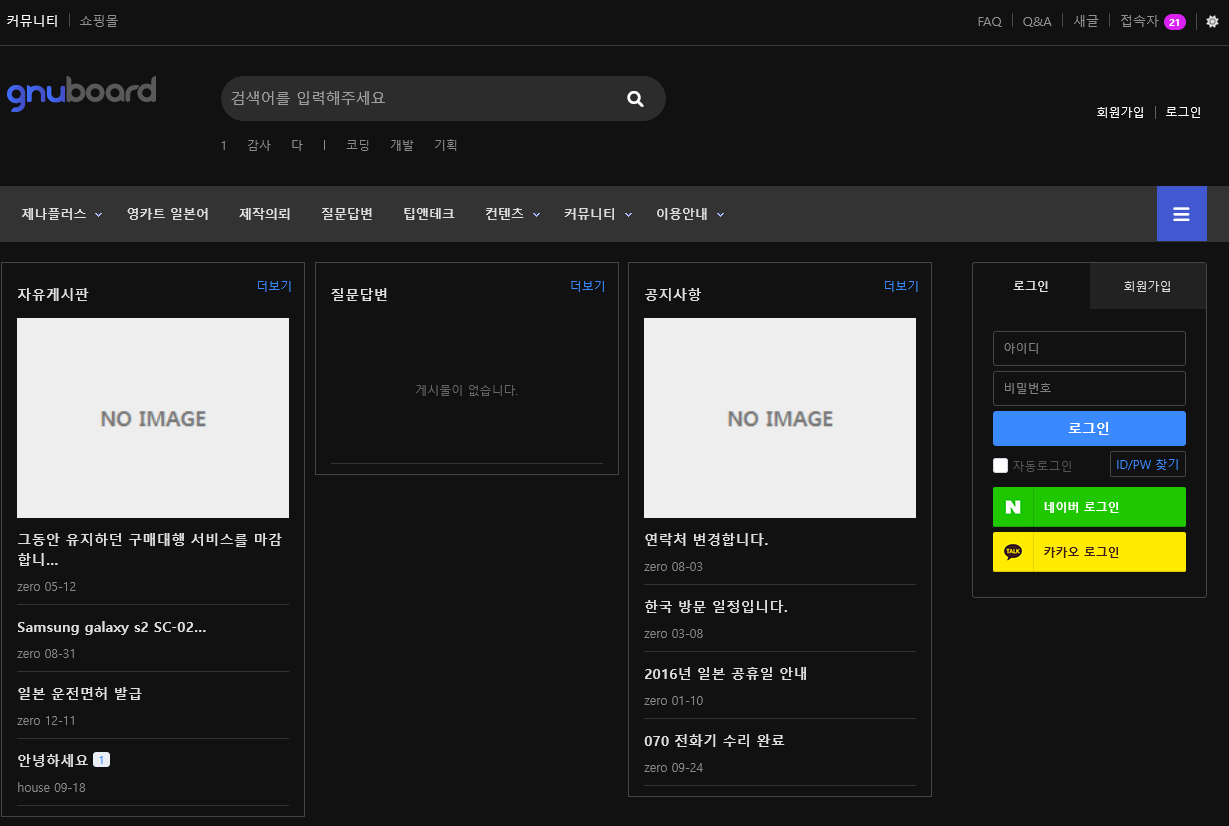Click the KakaoTalk speech bubble icon

[1013, 552]
